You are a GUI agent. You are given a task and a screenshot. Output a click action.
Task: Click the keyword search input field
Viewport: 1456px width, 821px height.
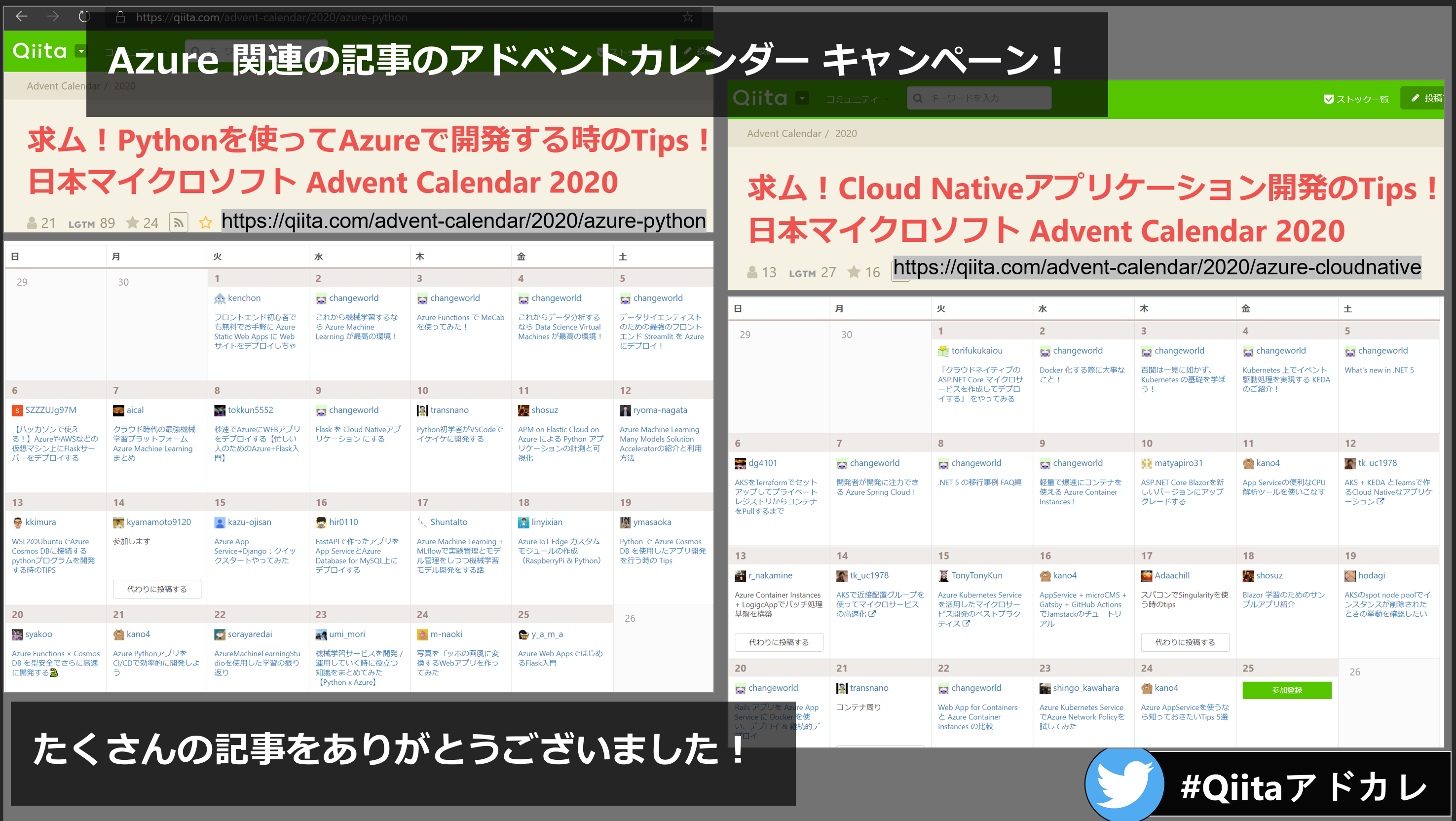(x=979, y=98)
